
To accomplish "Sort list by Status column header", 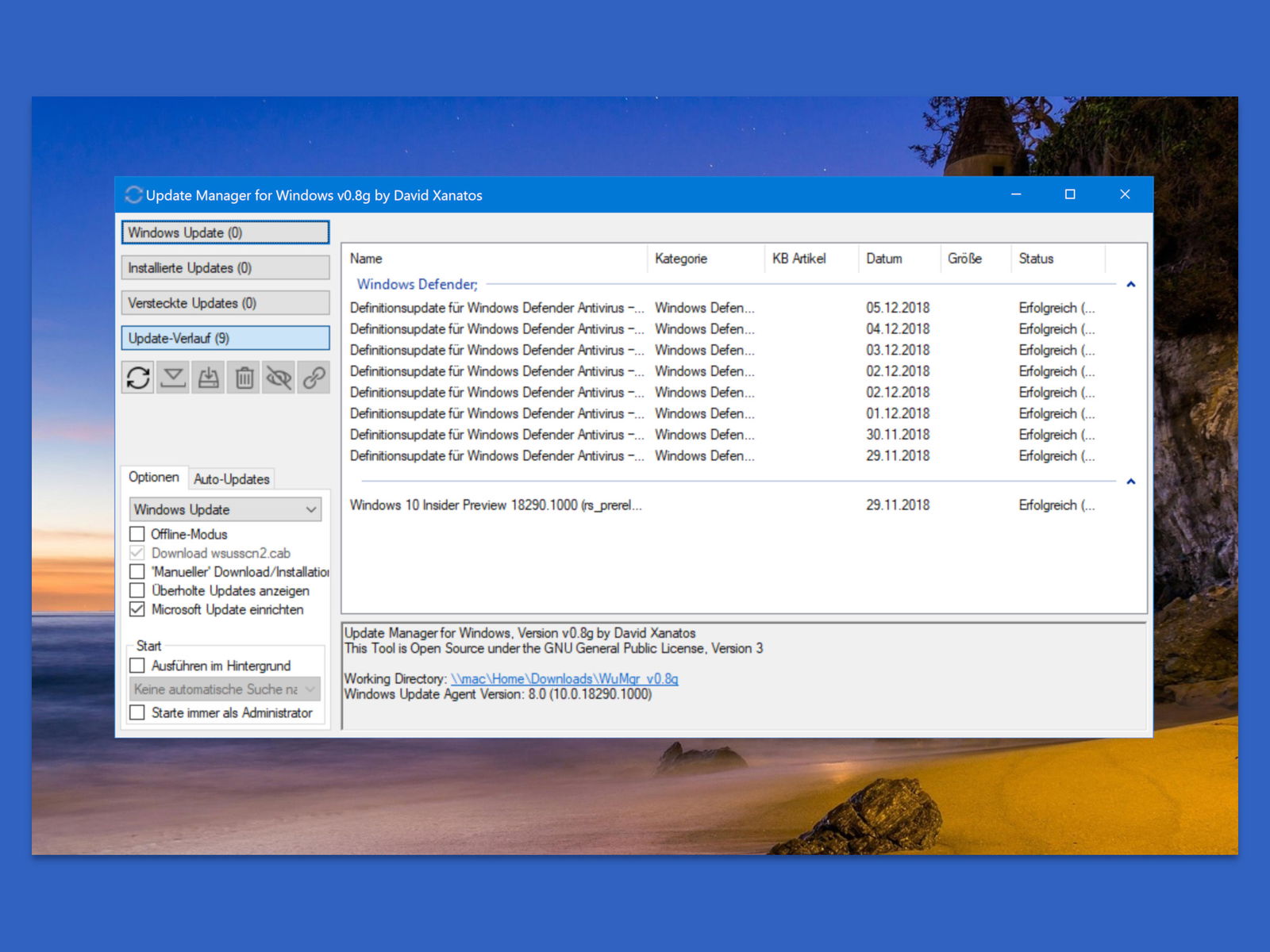I will (x=1058, y=259).
